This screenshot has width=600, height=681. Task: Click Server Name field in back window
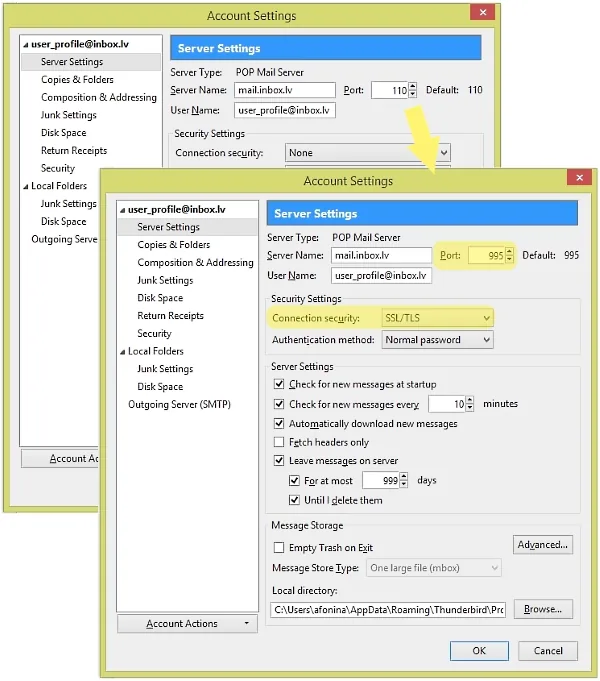[285, 90]
